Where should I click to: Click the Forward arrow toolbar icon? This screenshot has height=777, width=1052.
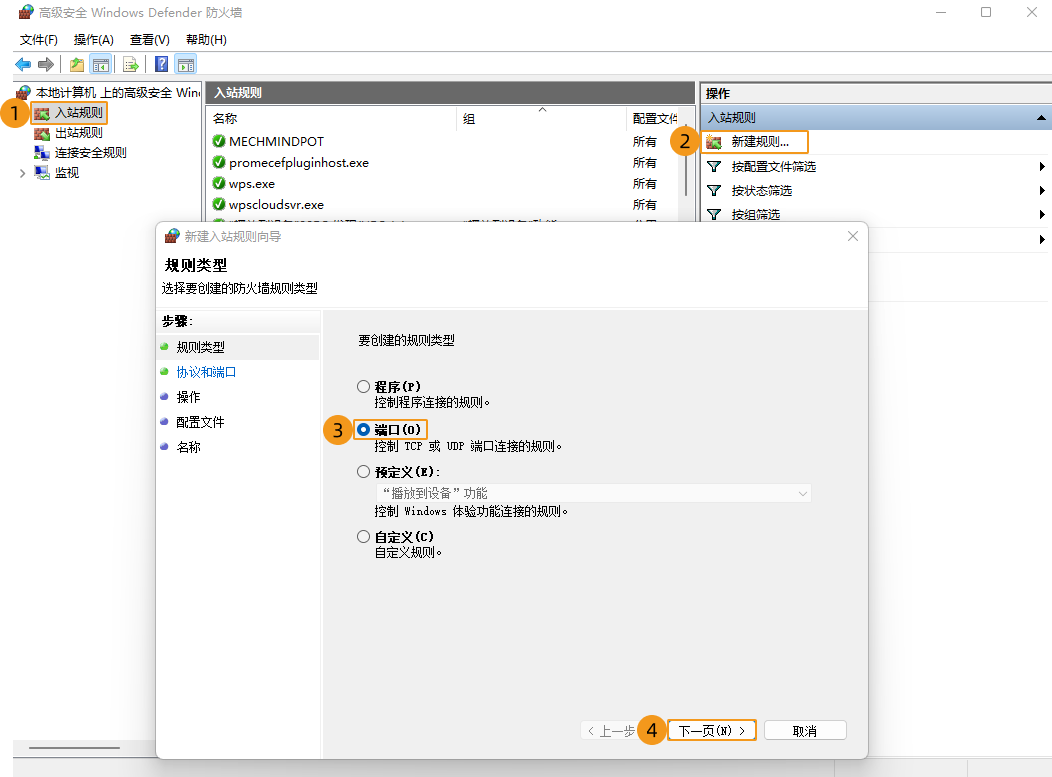(46, 64)
